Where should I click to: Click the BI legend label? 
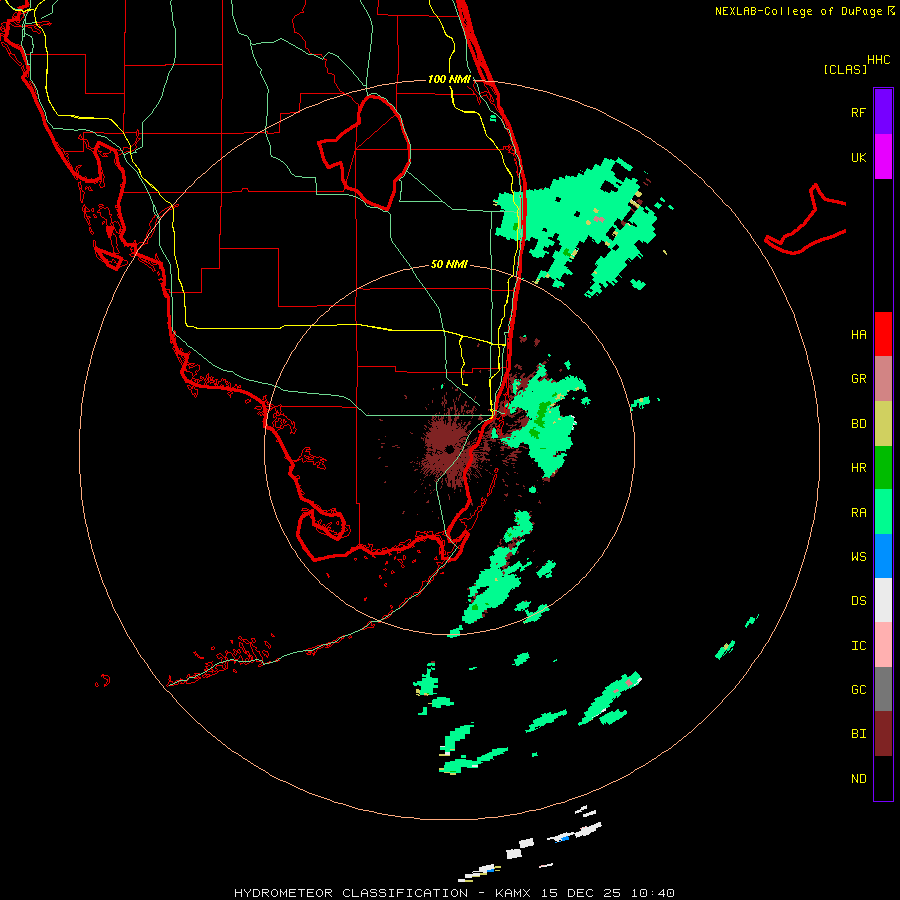858,734
